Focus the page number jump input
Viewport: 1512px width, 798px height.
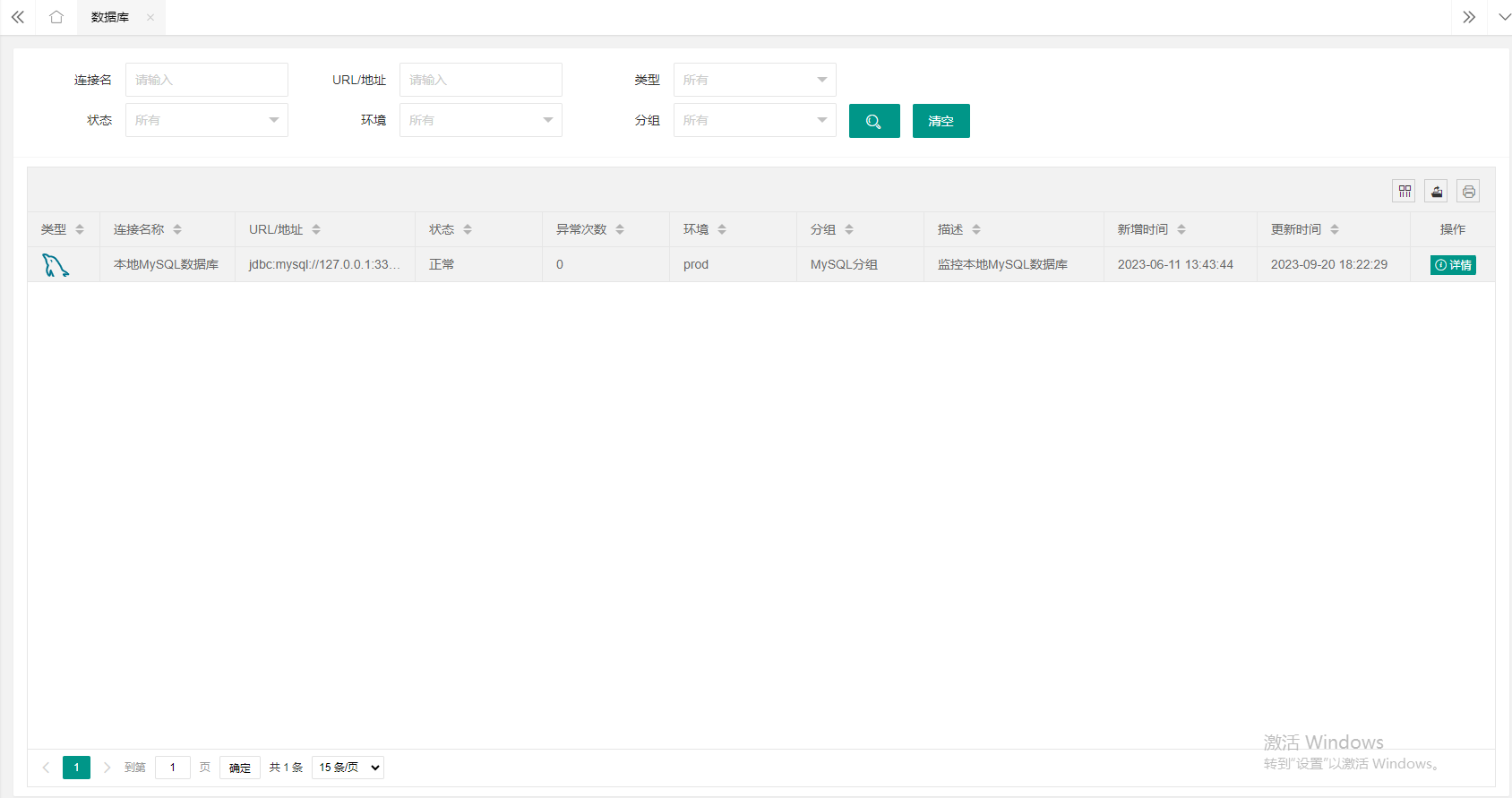point(173,768)
